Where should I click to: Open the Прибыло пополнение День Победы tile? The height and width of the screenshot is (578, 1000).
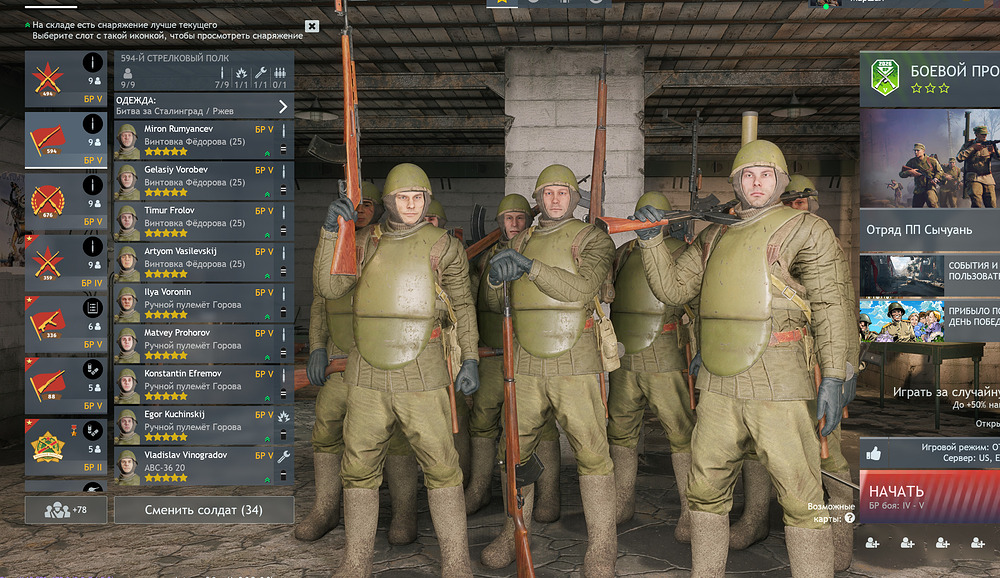click(x=930, y=321)
